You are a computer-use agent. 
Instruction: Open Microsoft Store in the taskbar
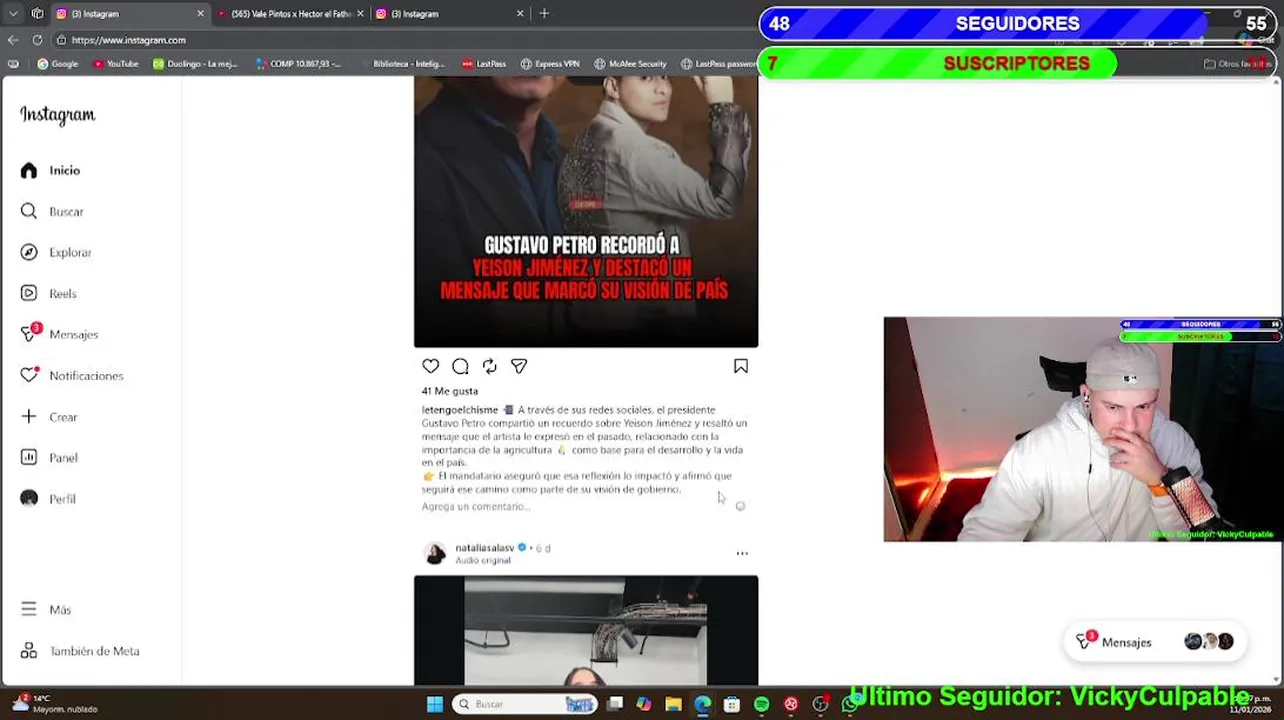coord(732,704)
